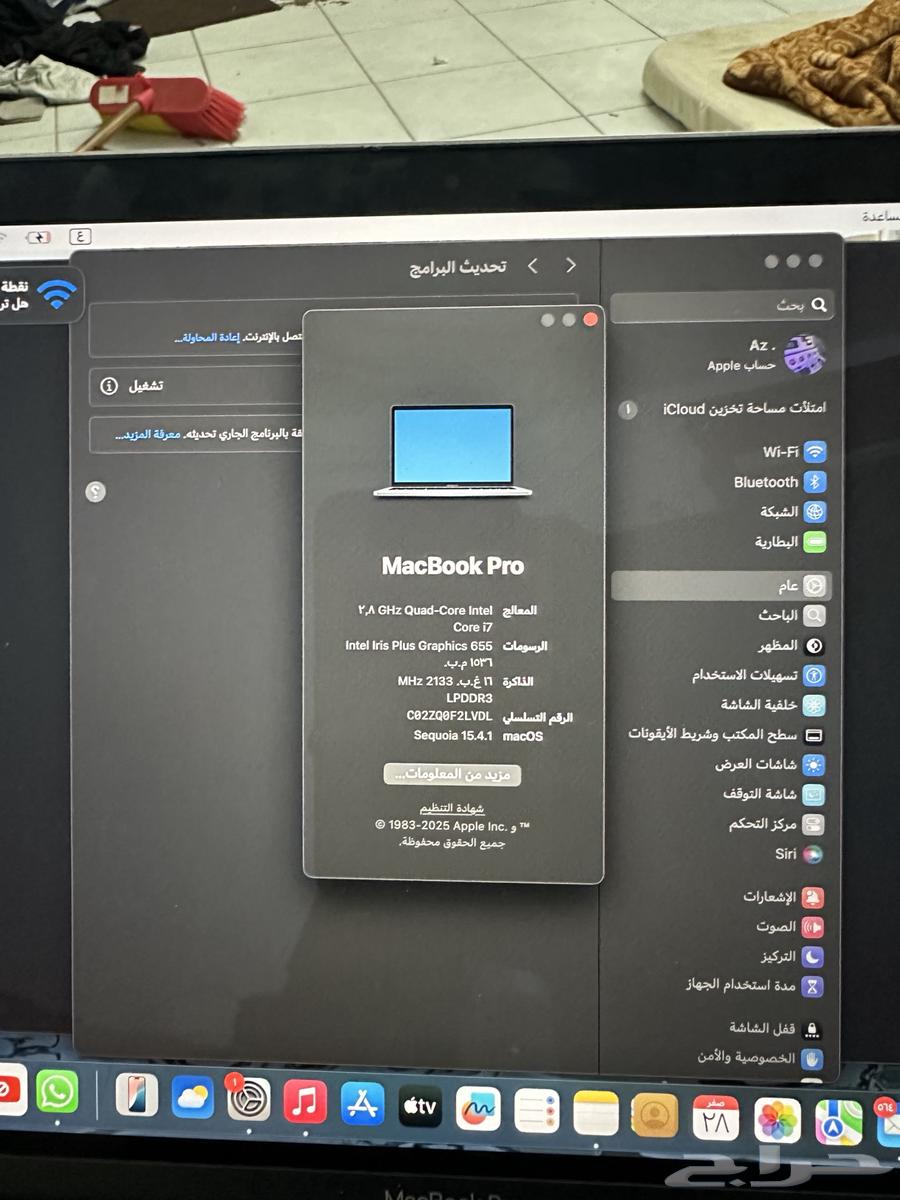Click the بحث search field
The width and height of the screenshot is (900, 1200).
click(720, 305)
